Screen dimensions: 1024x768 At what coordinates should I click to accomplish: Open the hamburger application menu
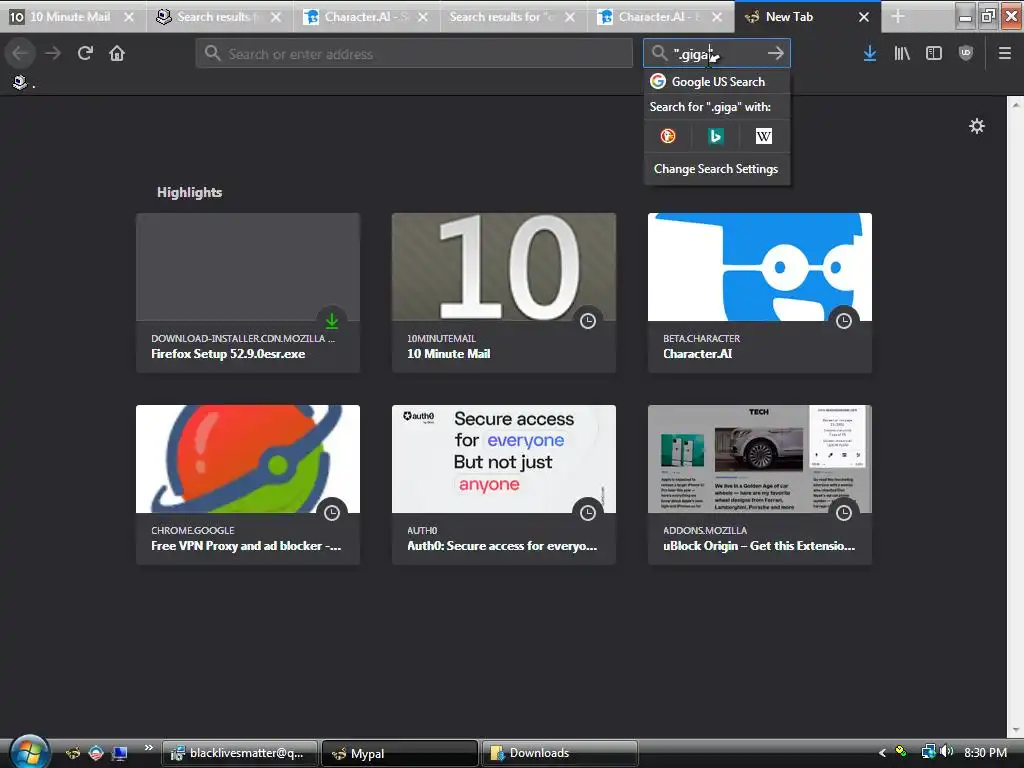1005,54
